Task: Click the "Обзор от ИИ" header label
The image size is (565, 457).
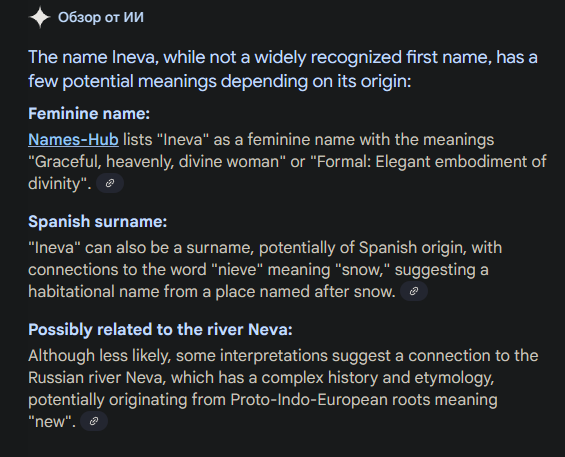Action: click(101, 17)
